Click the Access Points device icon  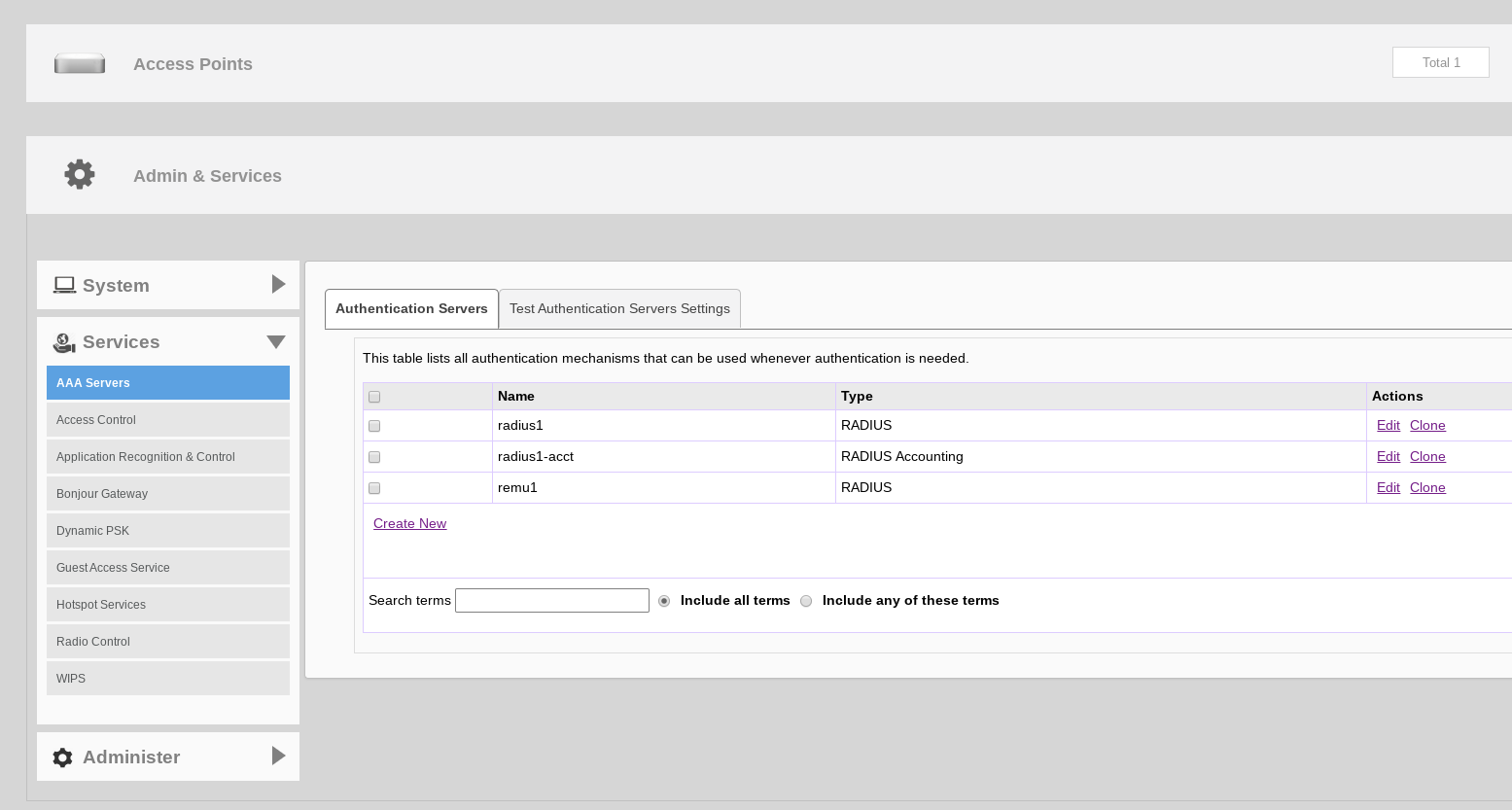click(x=79, y=62)
